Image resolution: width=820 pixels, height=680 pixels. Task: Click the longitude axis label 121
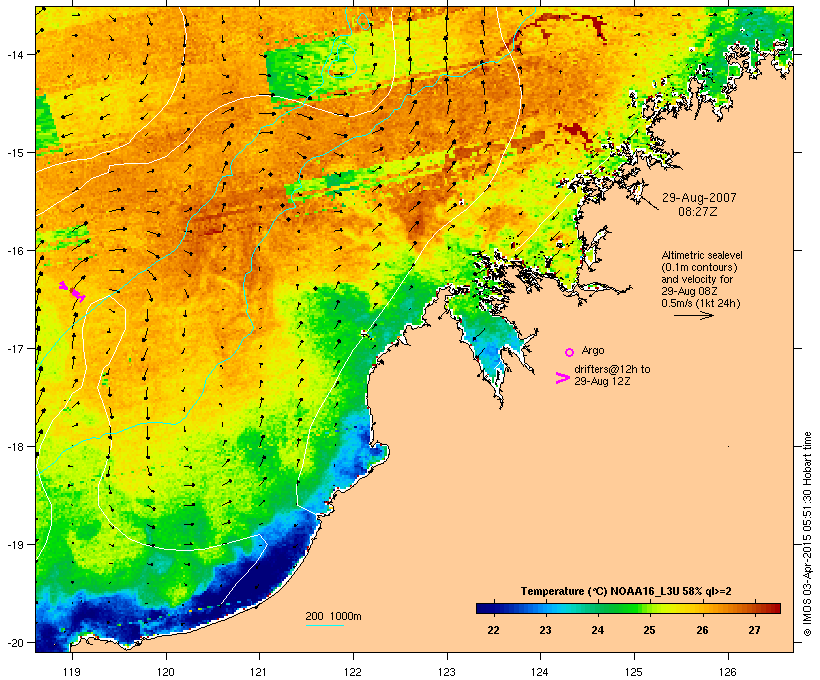pyautogui.click(x=259, y=672)
